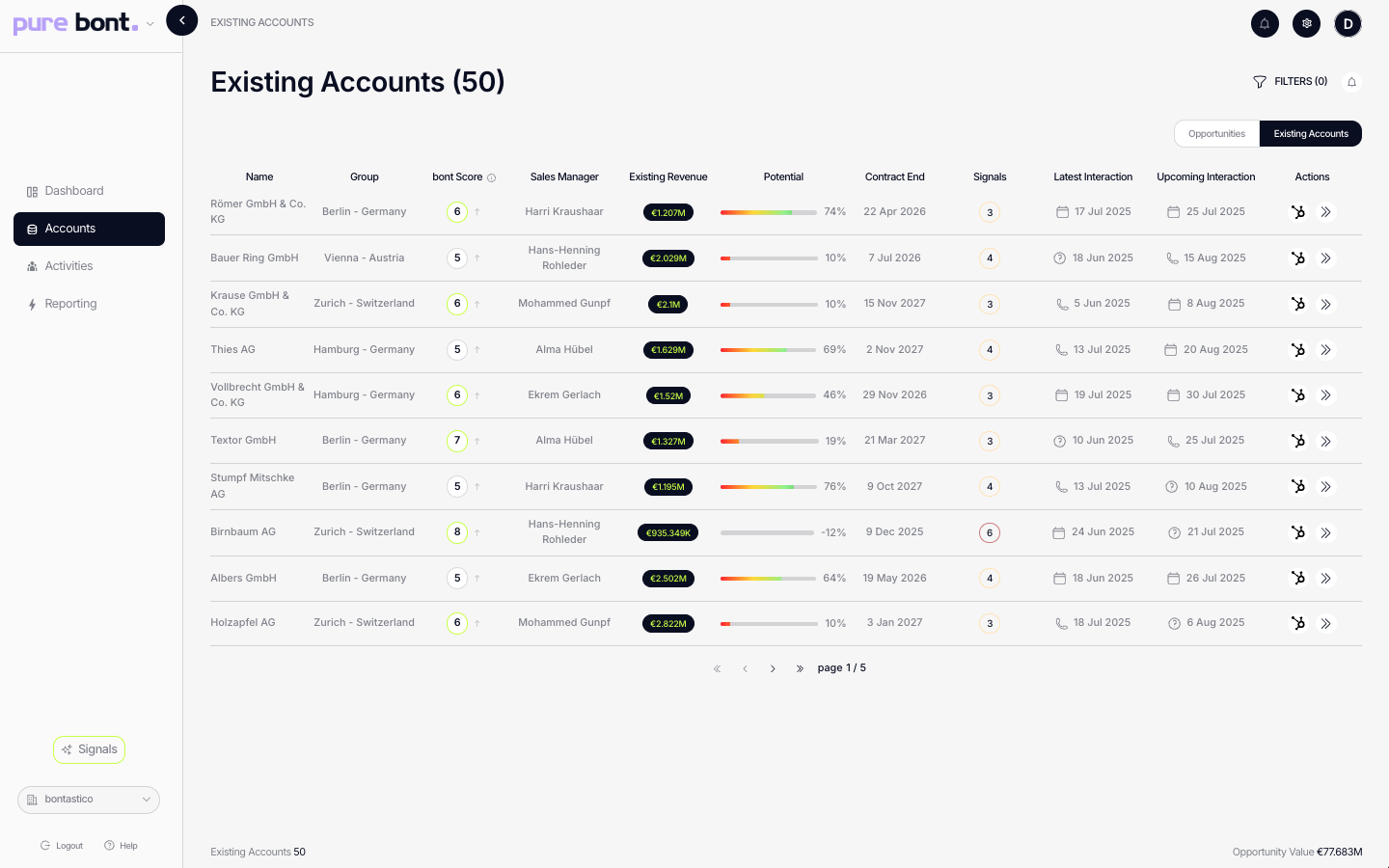Expand the pure bont logo dropdown chevron

[x=150, y=24]
